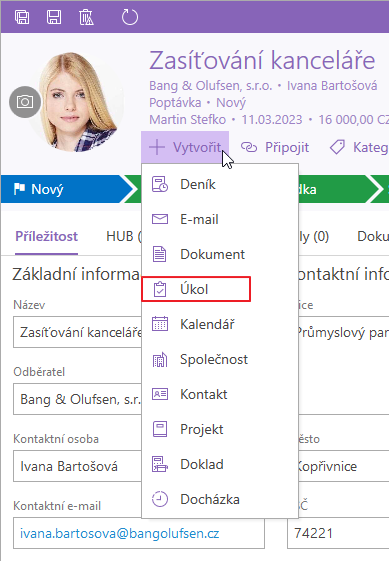Click the Bang & Olufsen, s.r.o. header text

coord(210,86)
